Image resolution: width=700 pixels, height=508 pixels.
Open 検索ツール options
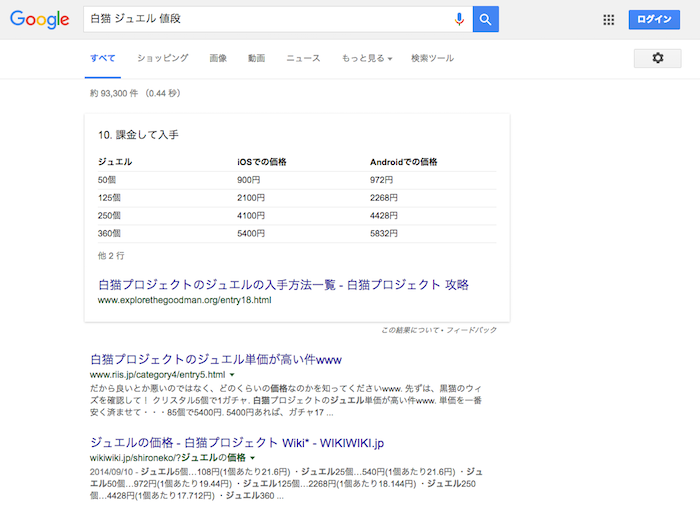point(432,58)
